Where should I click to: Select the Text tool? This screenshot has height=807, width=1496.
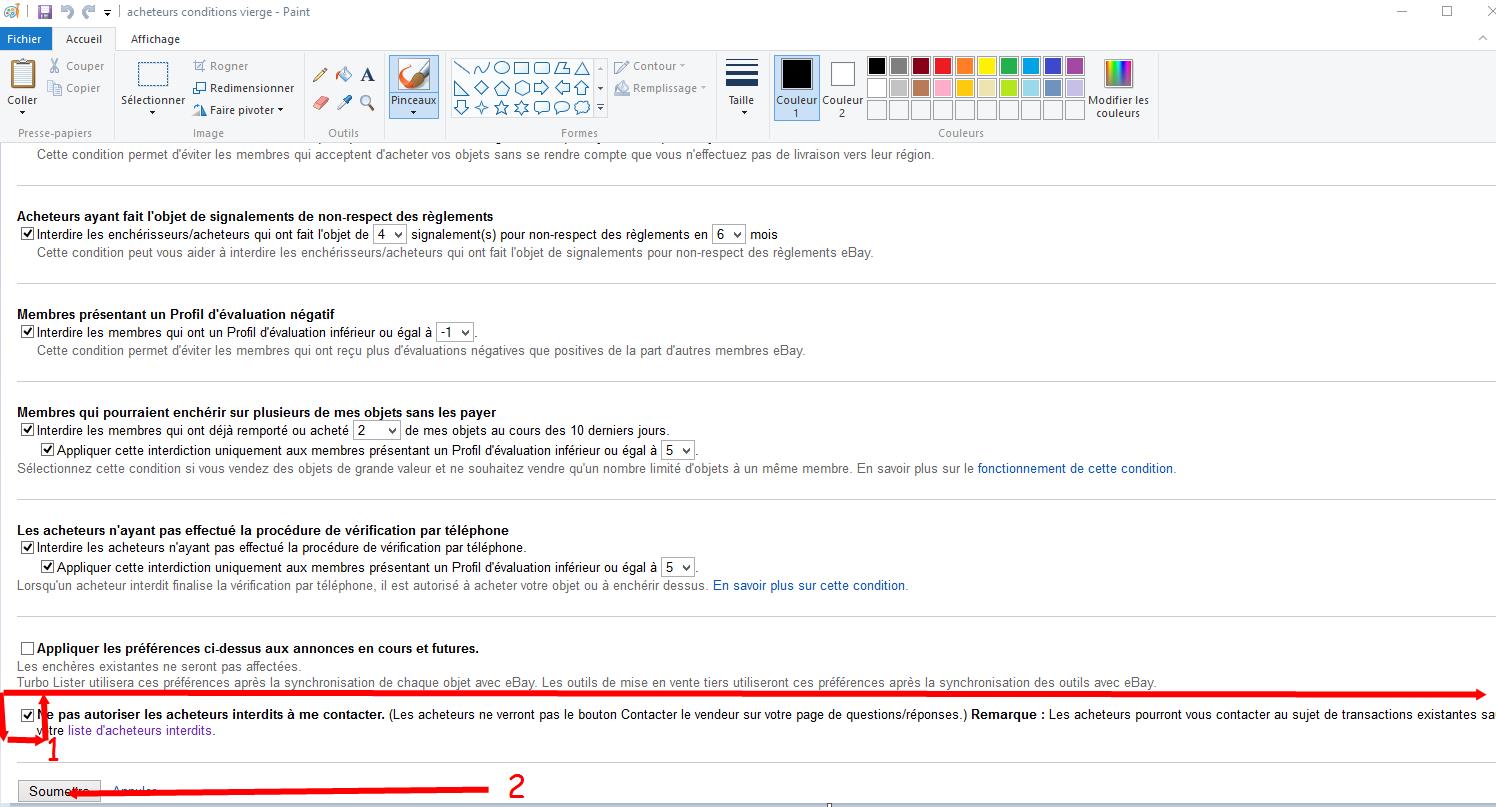[x=367, y=75]
